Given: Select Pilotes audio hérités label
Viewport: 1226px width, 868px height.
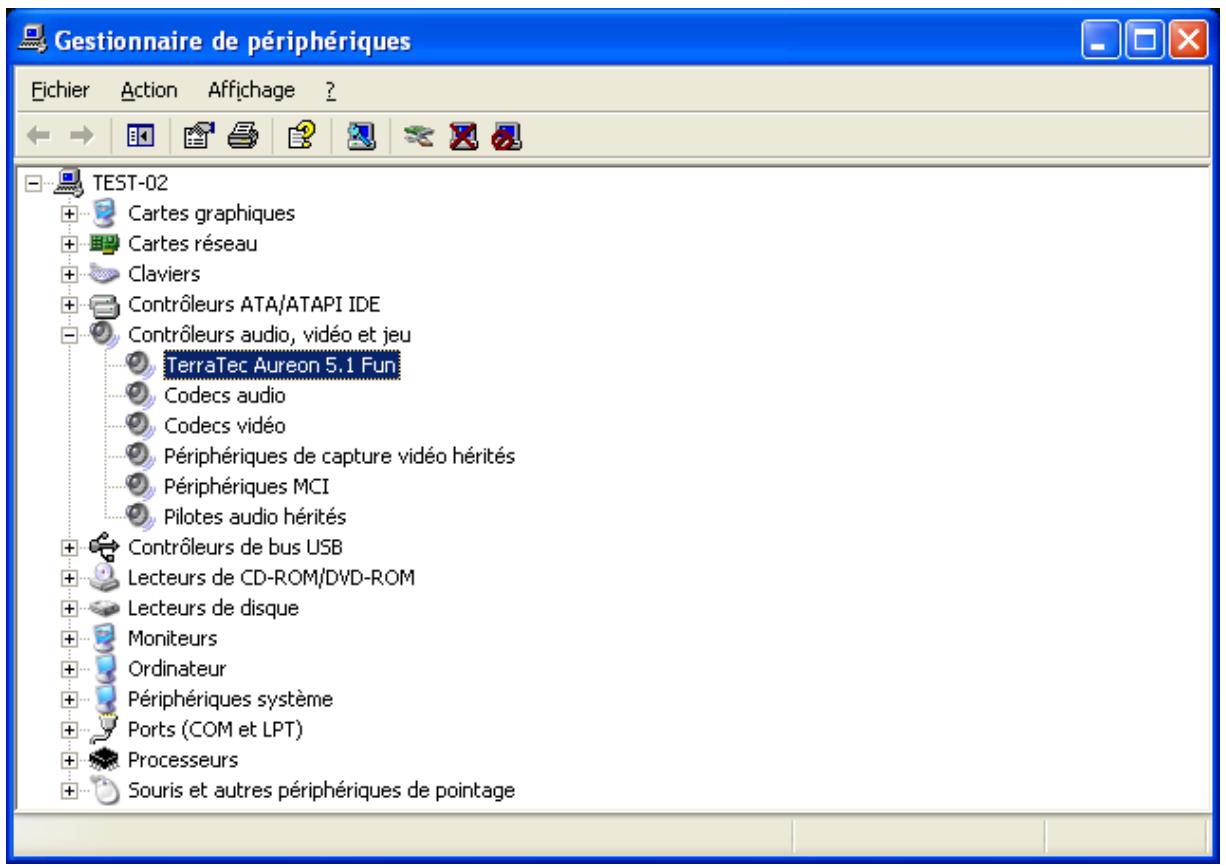Looking at the screenshot, I should (x=254, y=517).
